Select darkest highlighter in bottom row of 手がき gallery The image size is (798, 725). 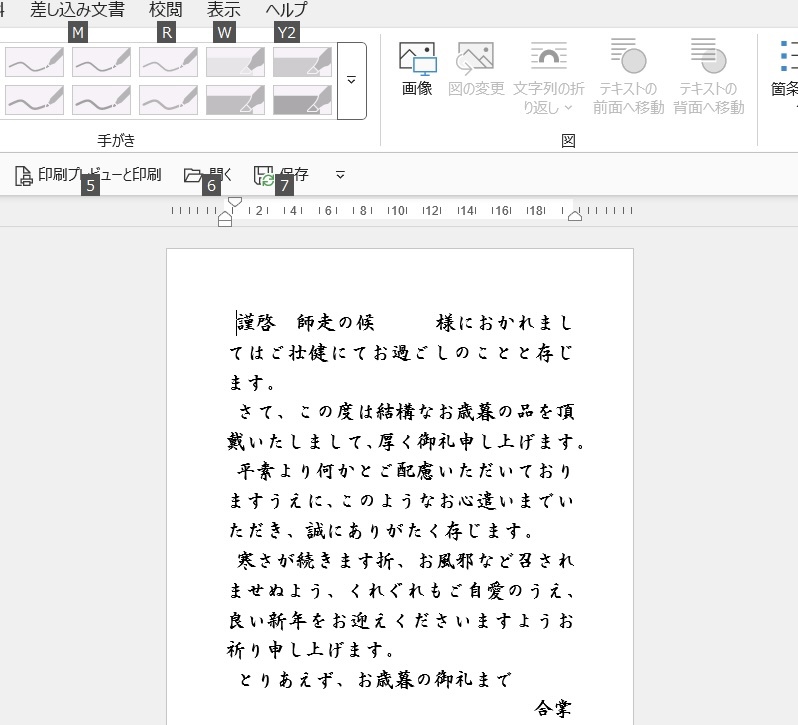click(x=302, y=100)
